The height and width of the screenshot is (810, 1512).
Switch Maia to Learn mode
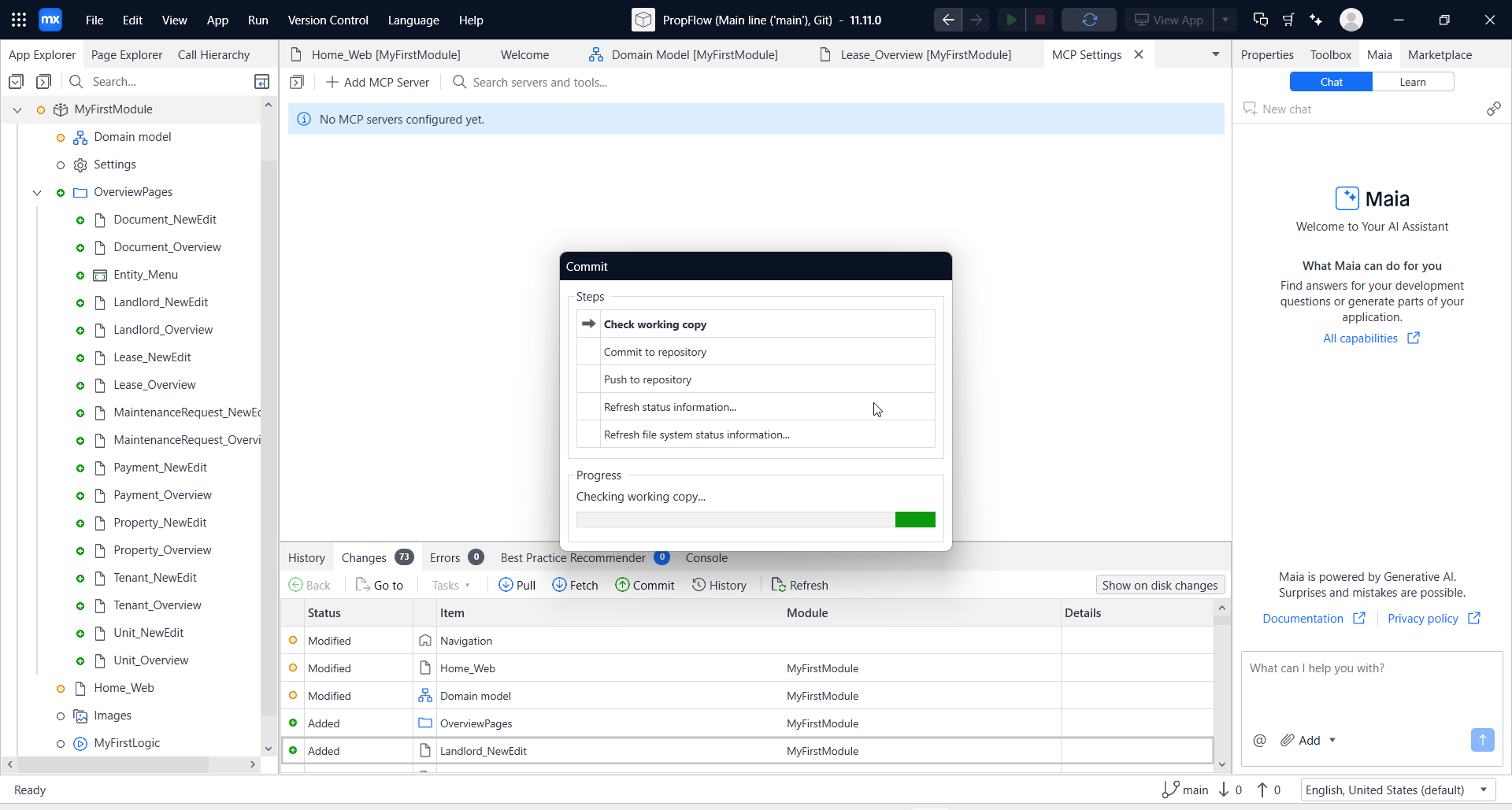click(x=1413, y=82)
